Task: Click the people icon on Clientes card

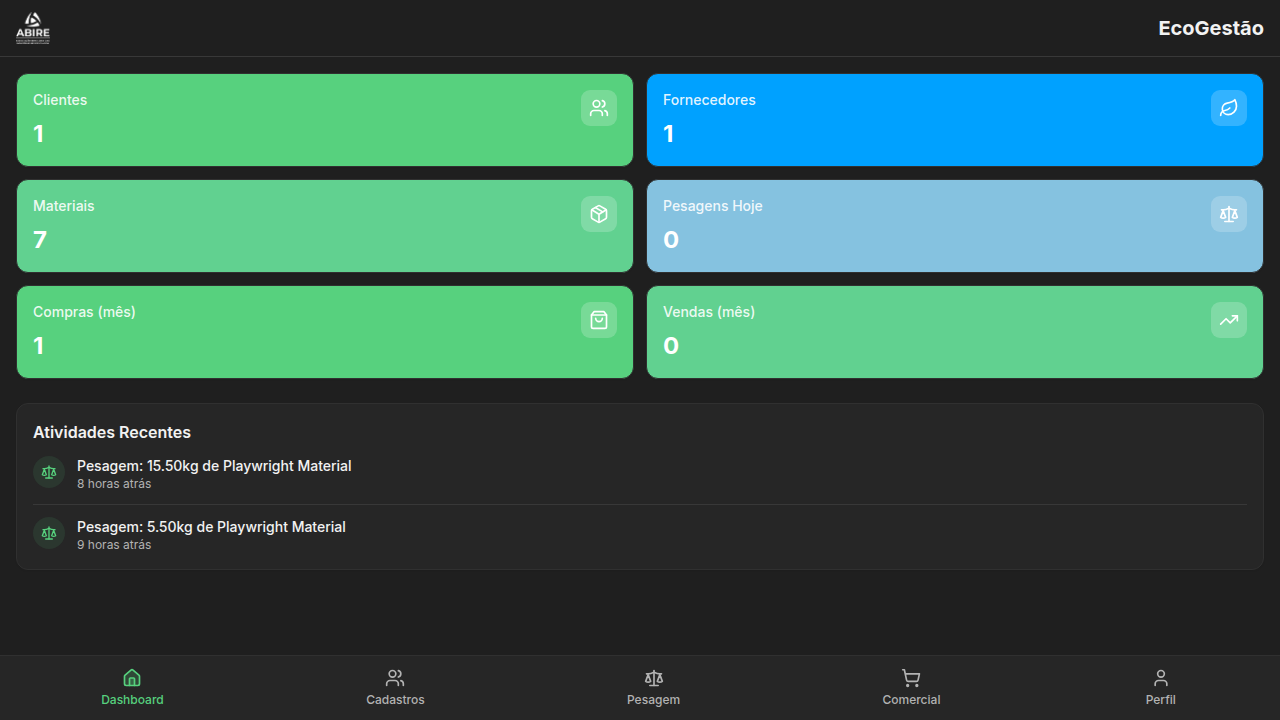Action: [598, 108]
